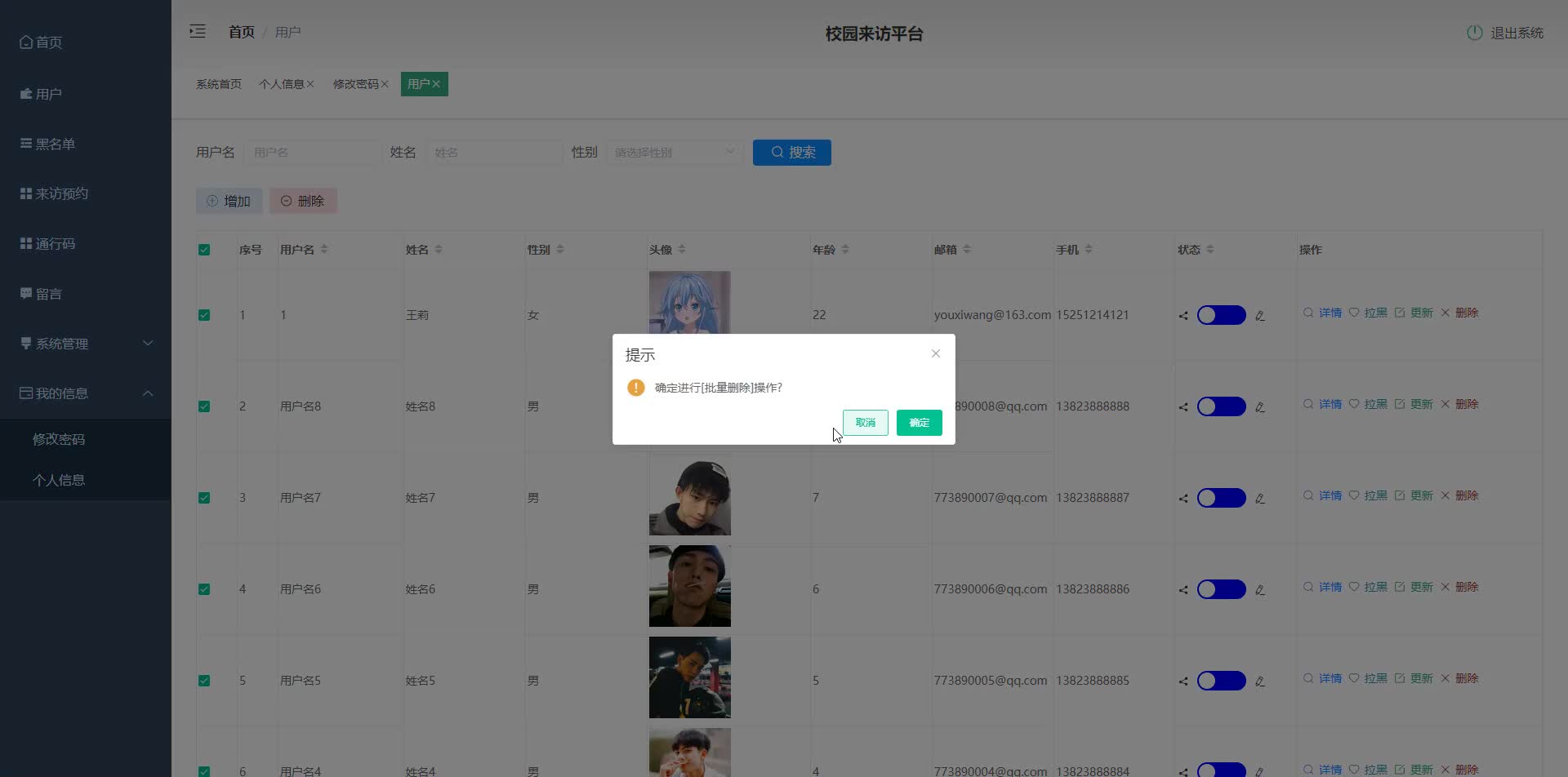Uncheck the row for 用户名6
Viewport: 1568px width, 777px height.
pyautogui.click(x=204, y=589)
